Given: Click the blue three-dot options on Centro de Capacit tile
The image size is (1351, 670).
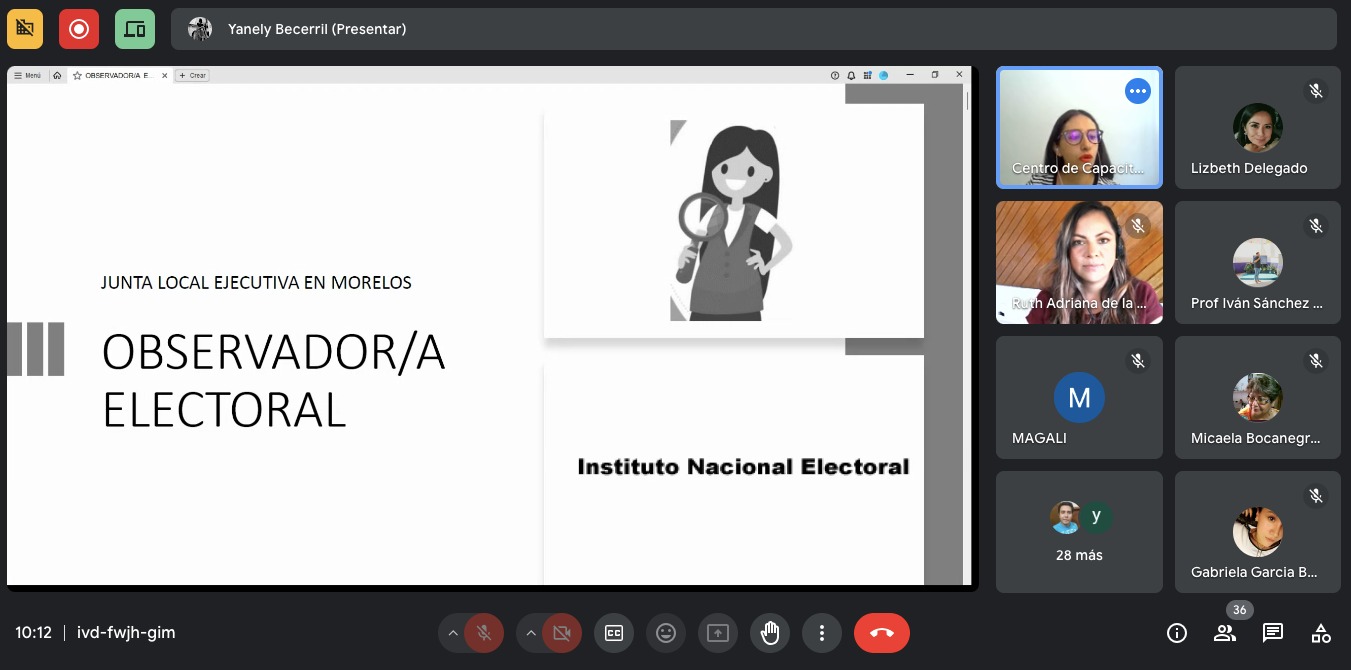Looking at the screenshot, I should 1137,91.
